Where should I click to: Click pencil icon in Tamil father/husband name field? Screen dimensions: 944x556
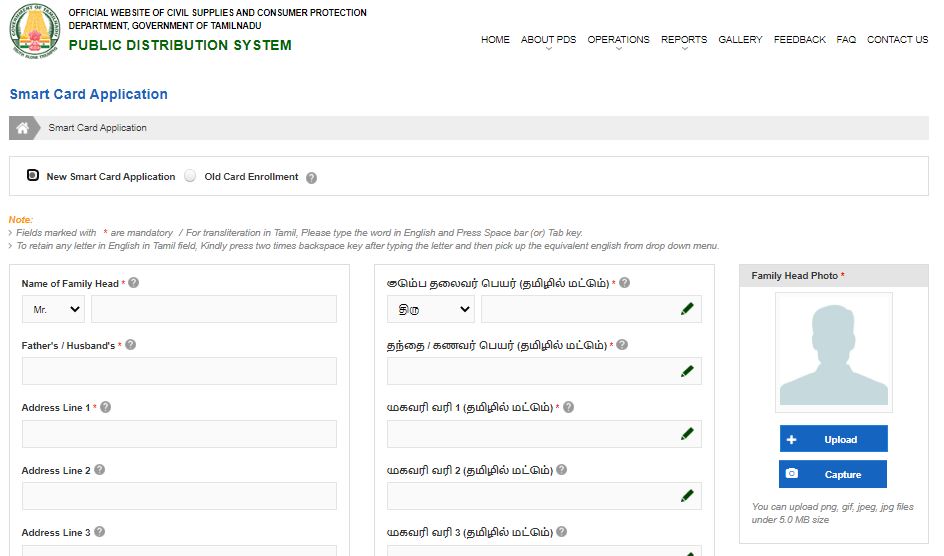coord(687,371)
